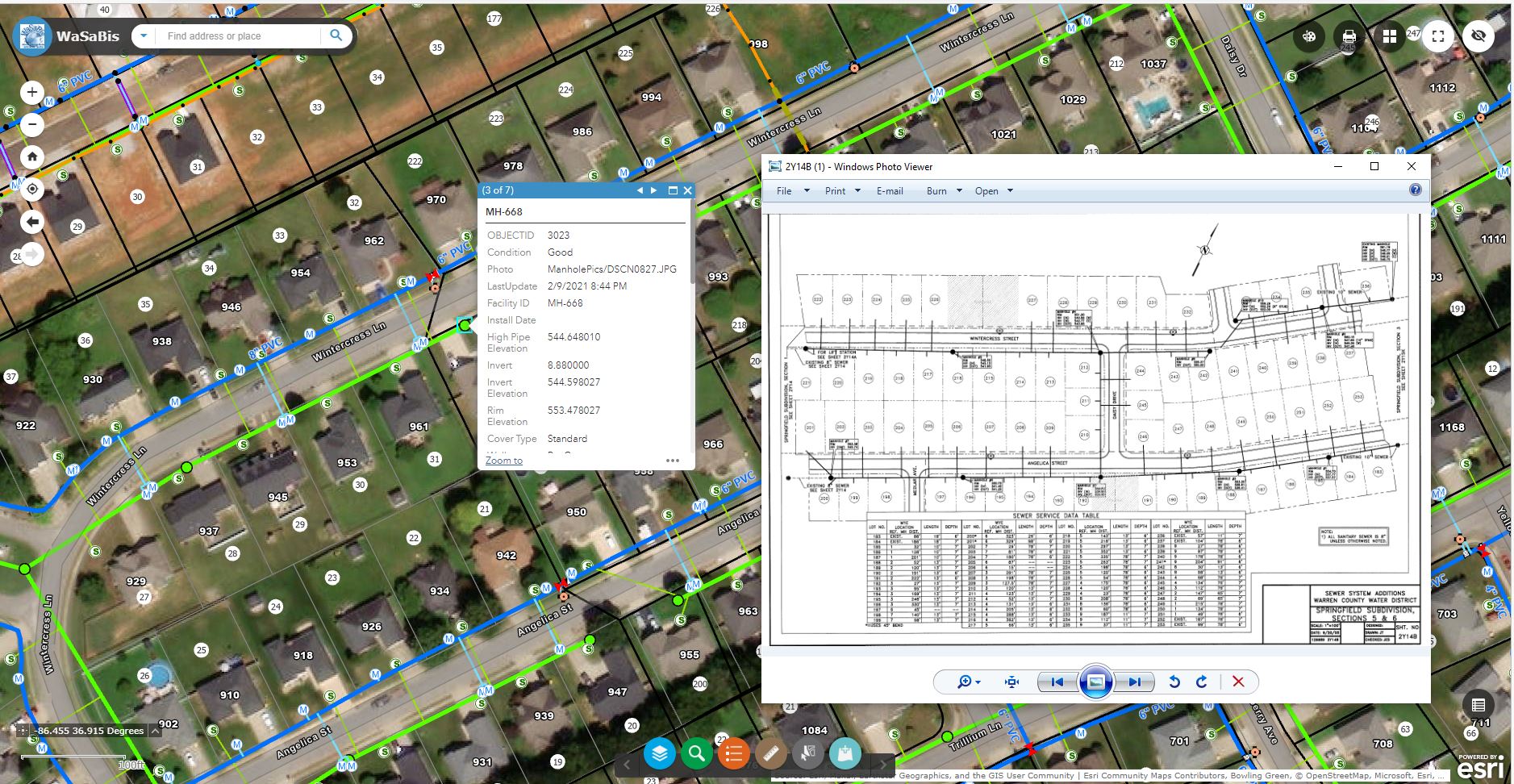This screenshot has height=784, width=1514.
Task: Open the ManholePics/DSCN0827.JPG photo link
Action: pos(612,269)
